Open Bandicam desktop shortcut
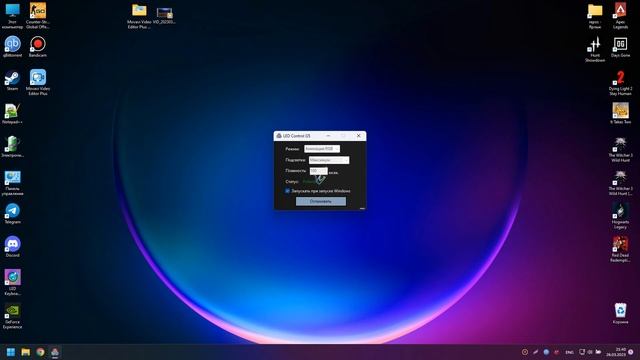This screenshot has width=640, height=360. 38,47
